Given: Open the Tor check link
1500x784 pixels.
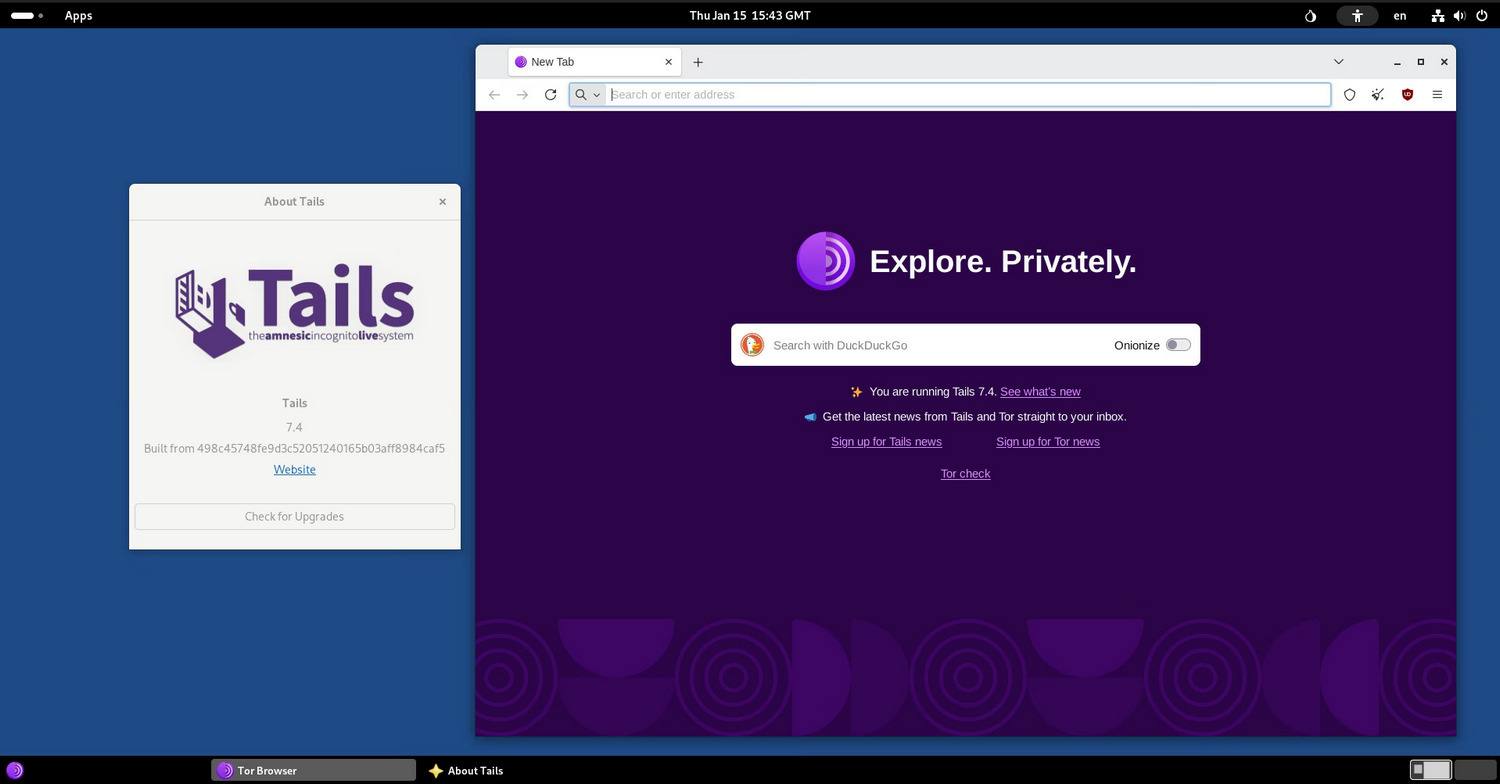Looking at the screenshot, I should click(965, 474).
